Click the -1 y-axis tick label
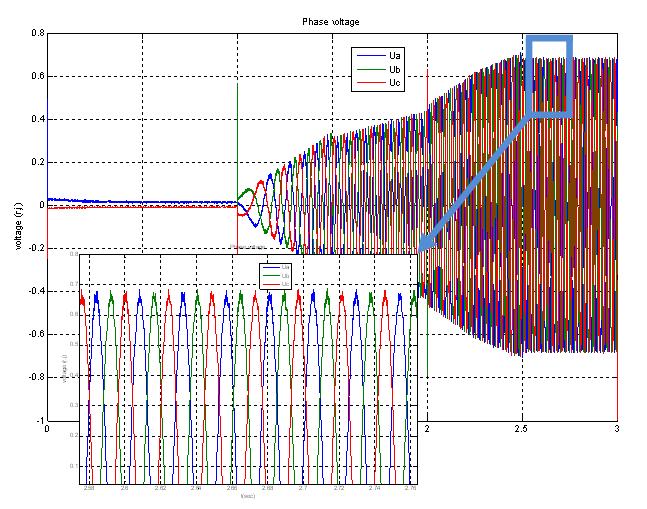The height and width of the screenshot is (509, 647). tap(40, 421)
